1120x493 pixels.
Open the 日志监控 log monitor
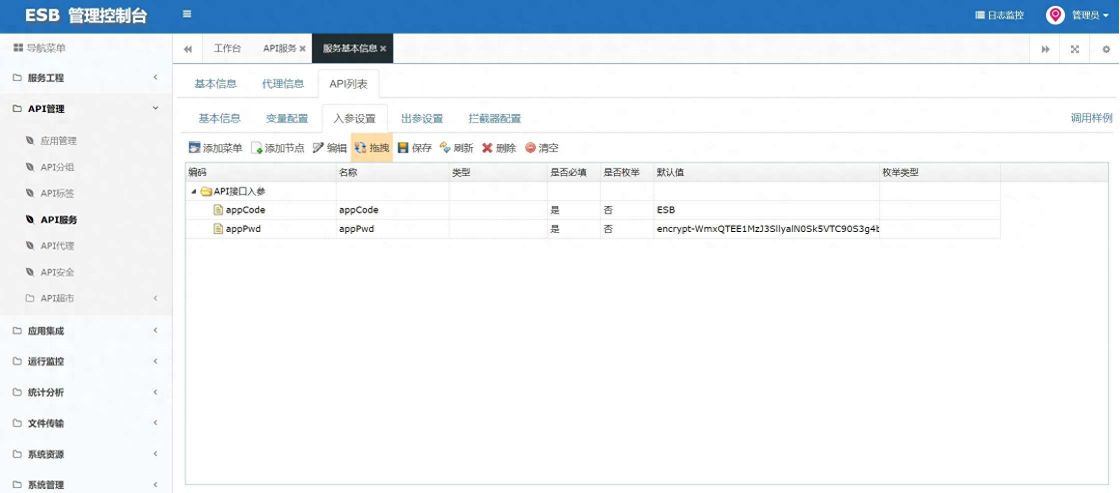click(x=999, y=15)
